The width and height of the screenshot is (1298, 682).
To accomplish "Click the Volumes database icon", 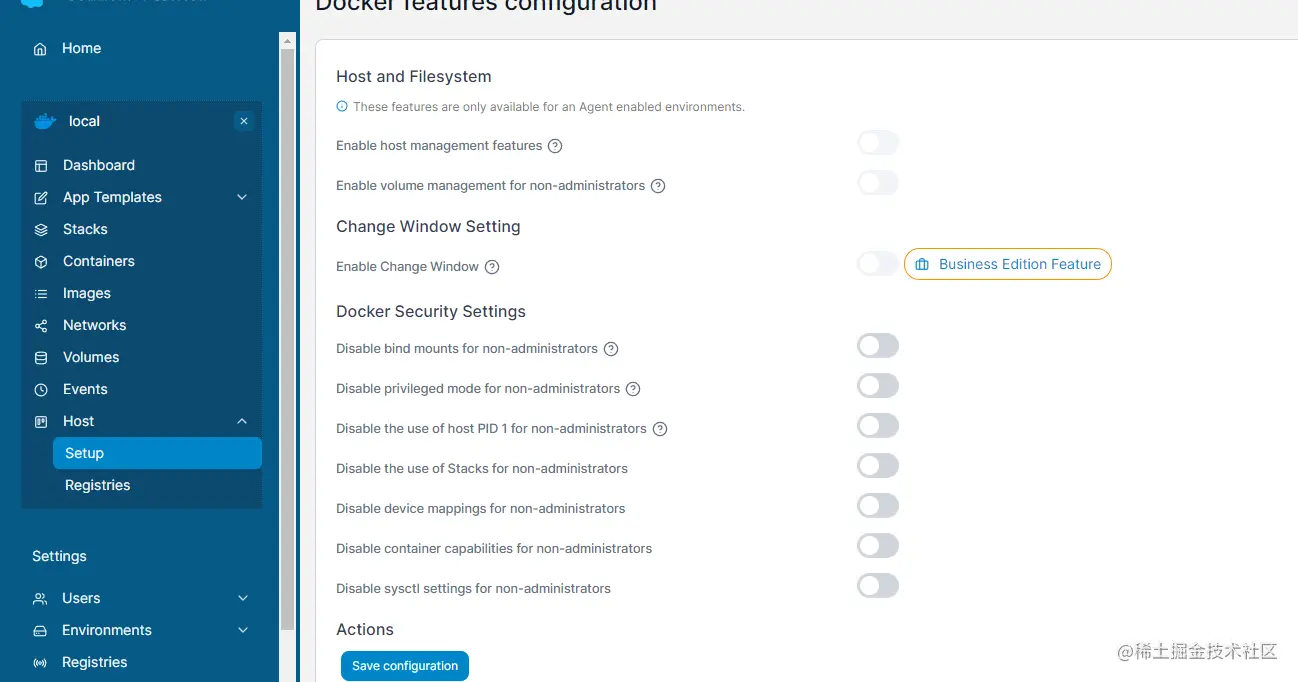I will pyautogui.click(x=41, y=358).
